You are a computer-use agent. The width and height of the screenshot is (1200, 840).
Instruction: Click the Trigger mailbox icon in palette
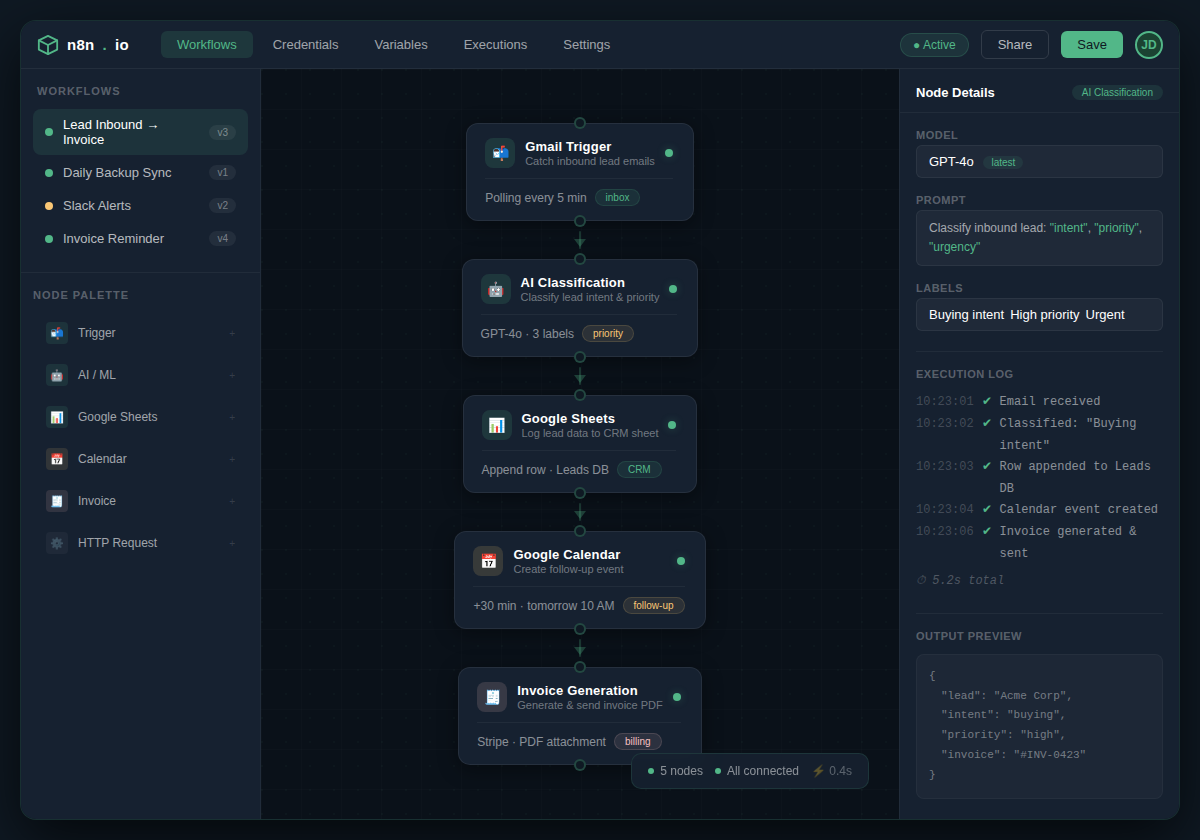[x=57, y=333]
